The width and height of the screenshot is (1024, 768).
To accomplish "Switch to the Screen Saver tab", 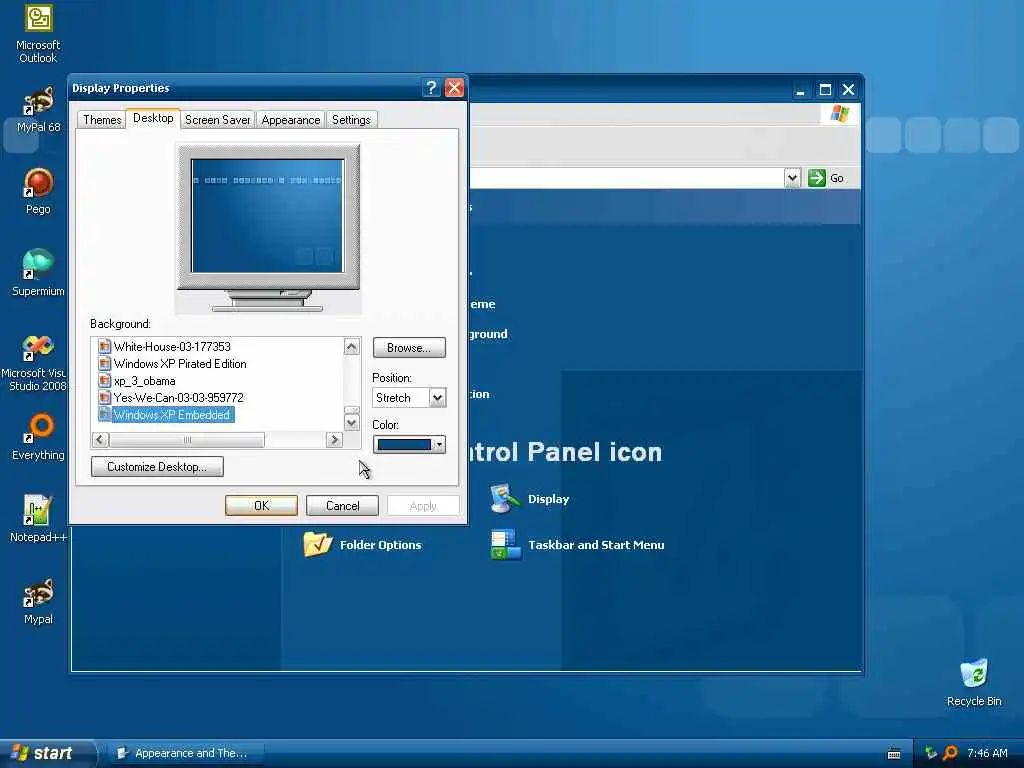I will [217, 120].
